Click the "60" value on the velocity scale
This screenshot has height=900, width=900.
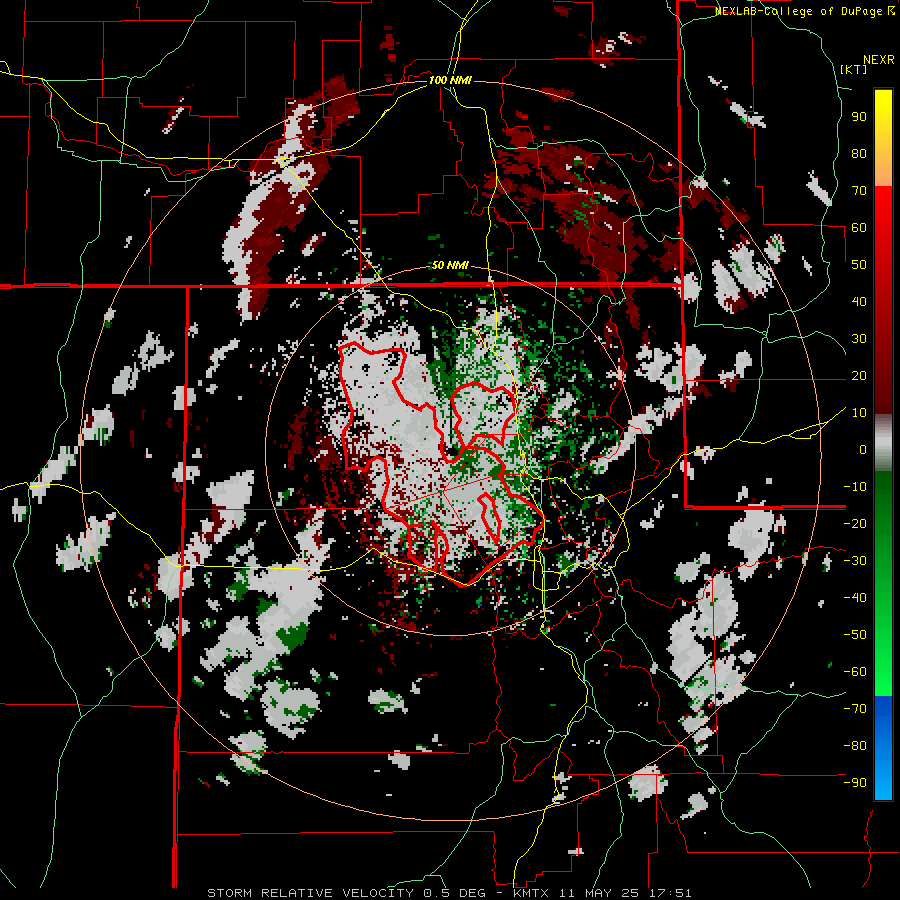pyautogui.click(x=859, y=228)
